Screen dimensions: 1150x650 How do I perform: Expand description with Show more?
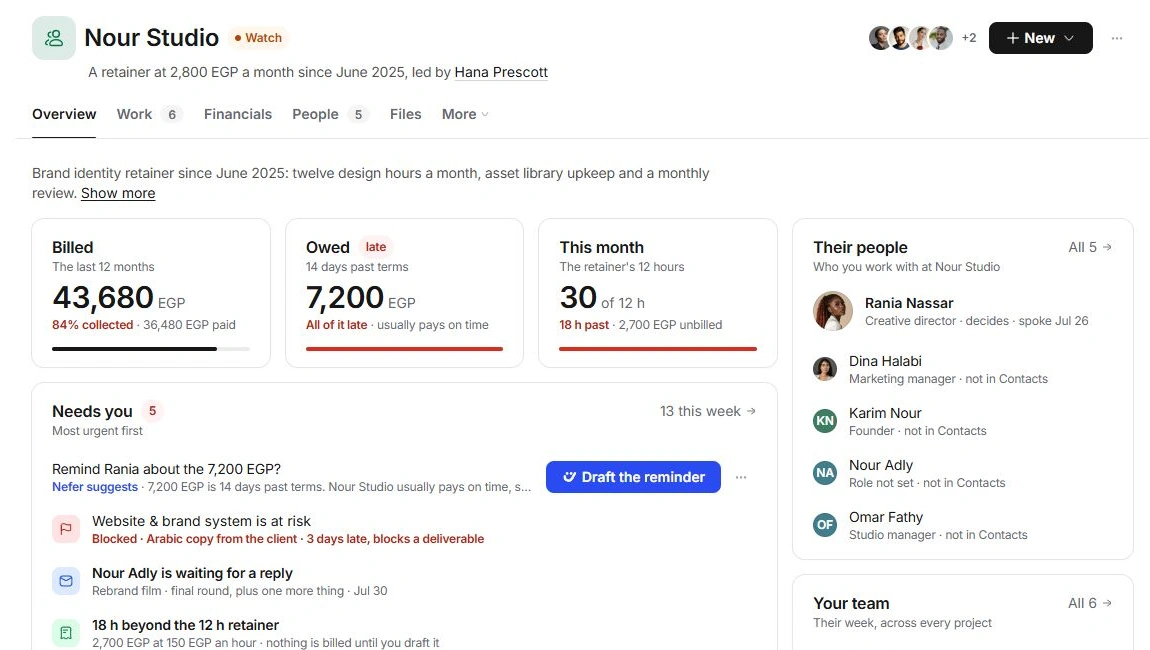(118, 193)
